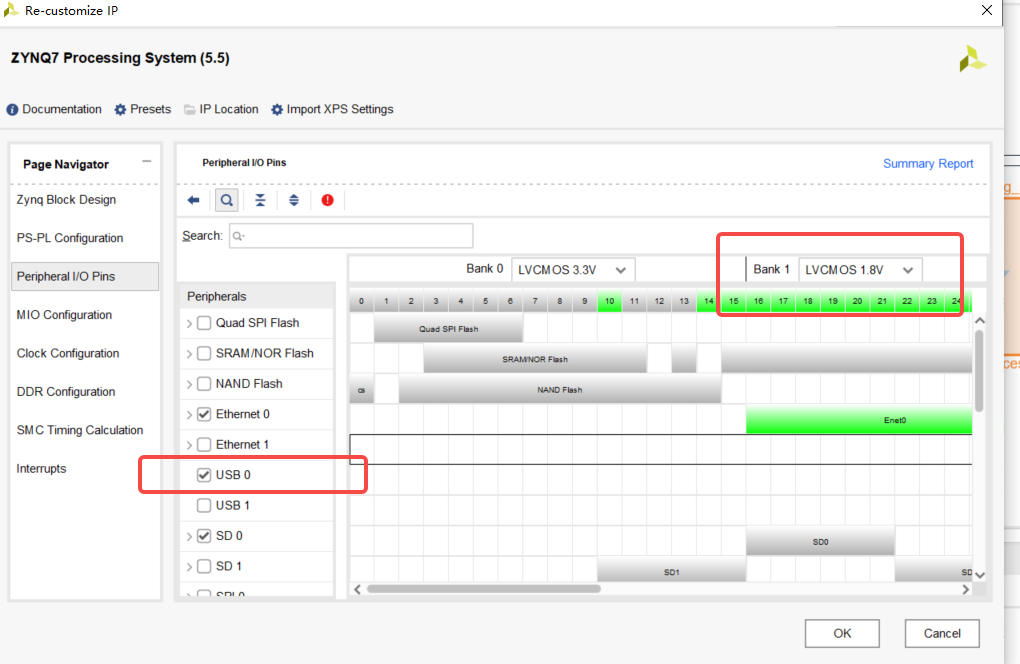This screenshot has height=664, width=1020.
Task: Enable the Ethernet 1 checkbox
Action: click(204, 445)
